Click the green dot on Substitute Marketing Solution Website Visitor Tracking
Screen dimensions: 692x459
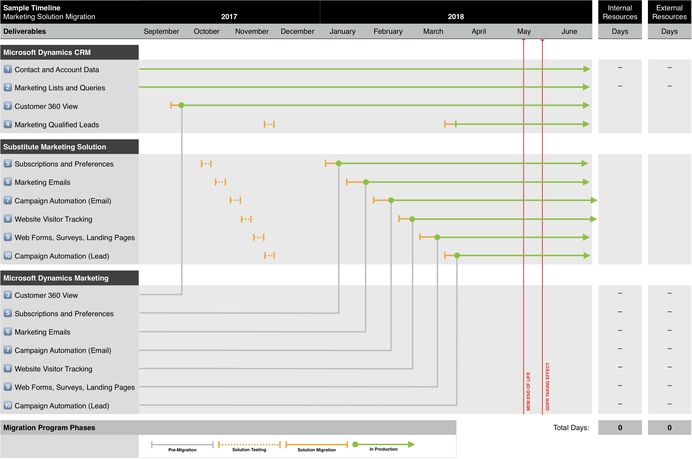pos(412,219)
